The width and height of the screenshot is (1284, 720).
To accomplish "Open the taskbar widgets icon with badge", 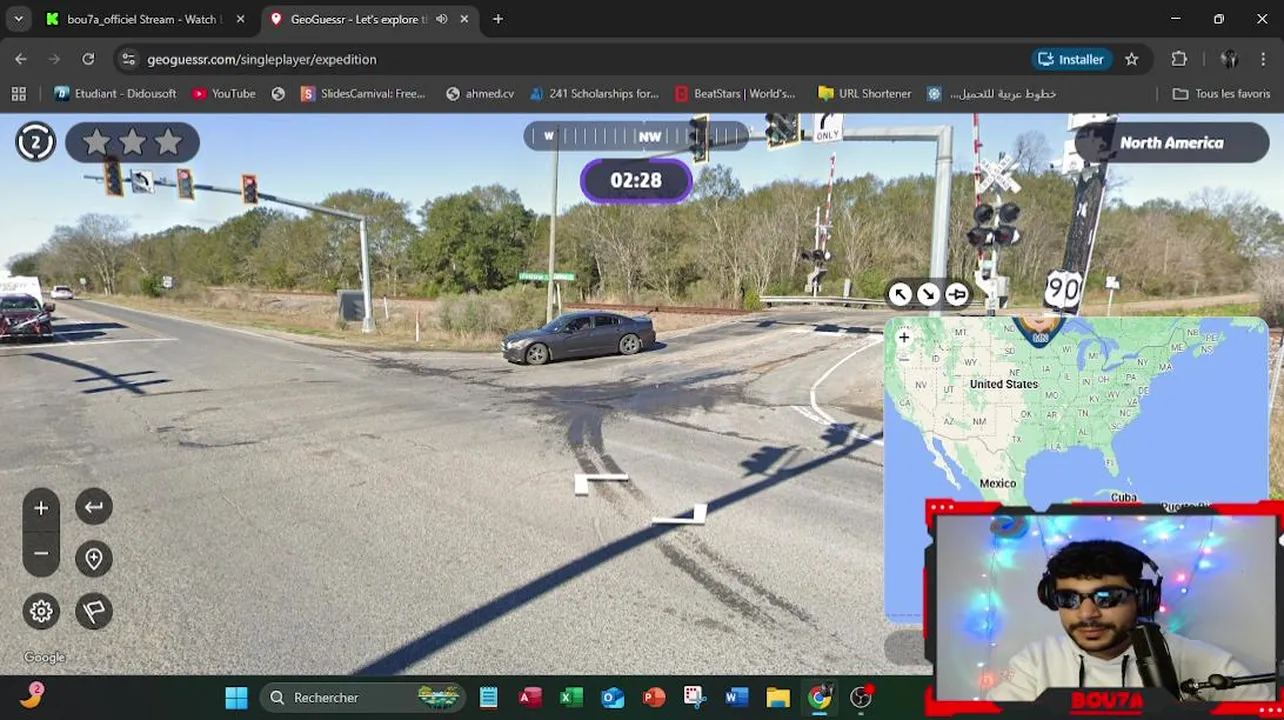I will 31,696.
